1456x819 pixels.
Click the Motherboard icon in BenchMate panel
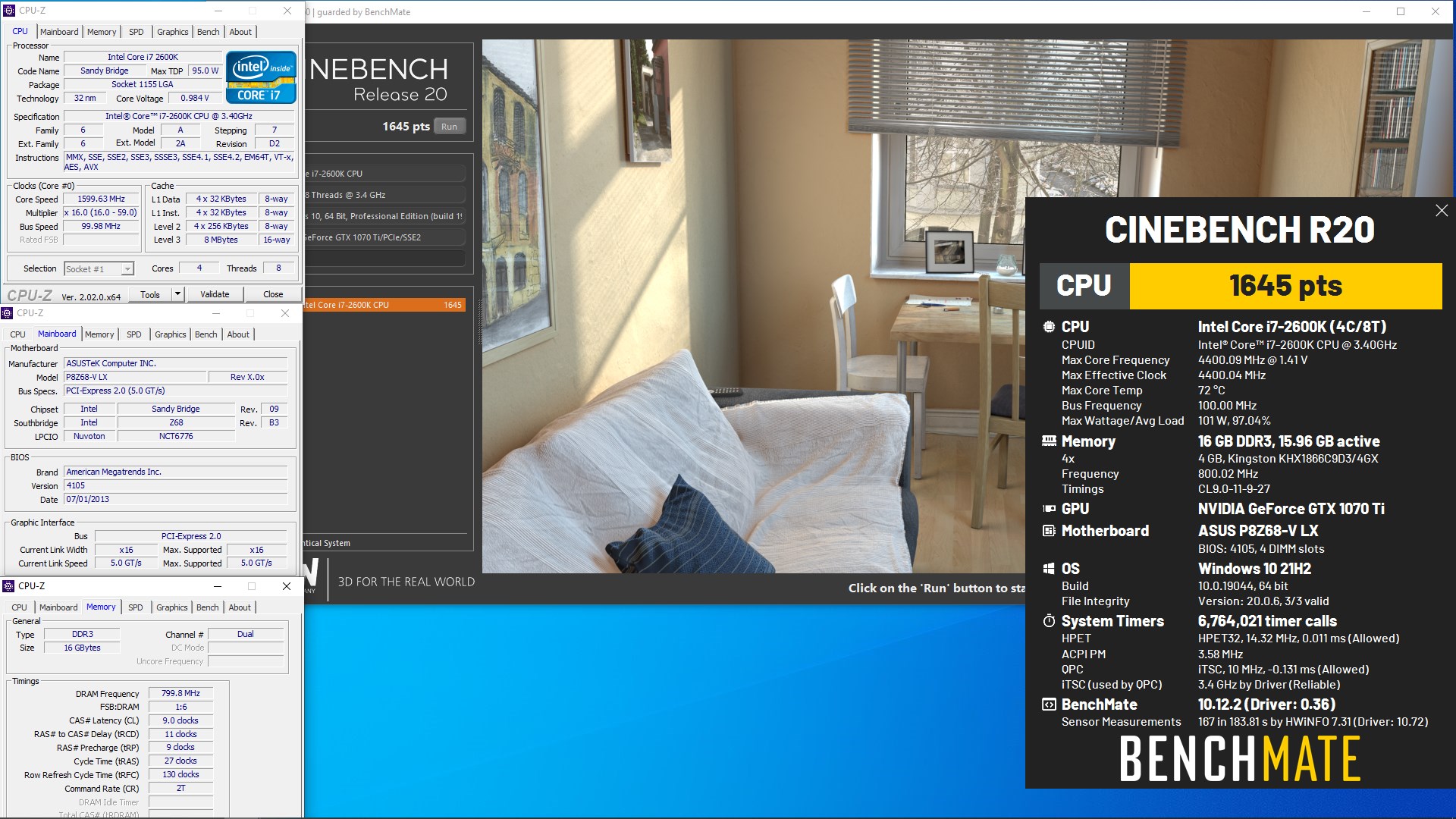pos(1049,531)
